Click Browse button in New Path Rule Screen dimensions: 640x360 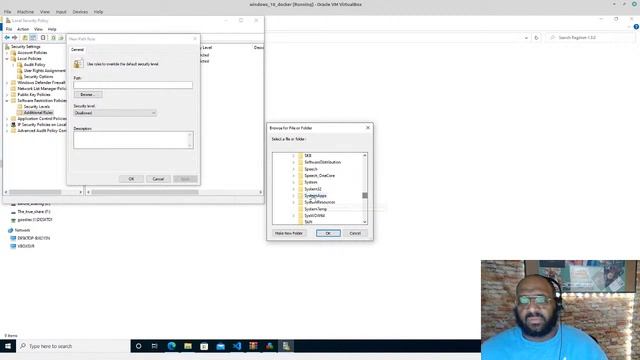(88, 94)
